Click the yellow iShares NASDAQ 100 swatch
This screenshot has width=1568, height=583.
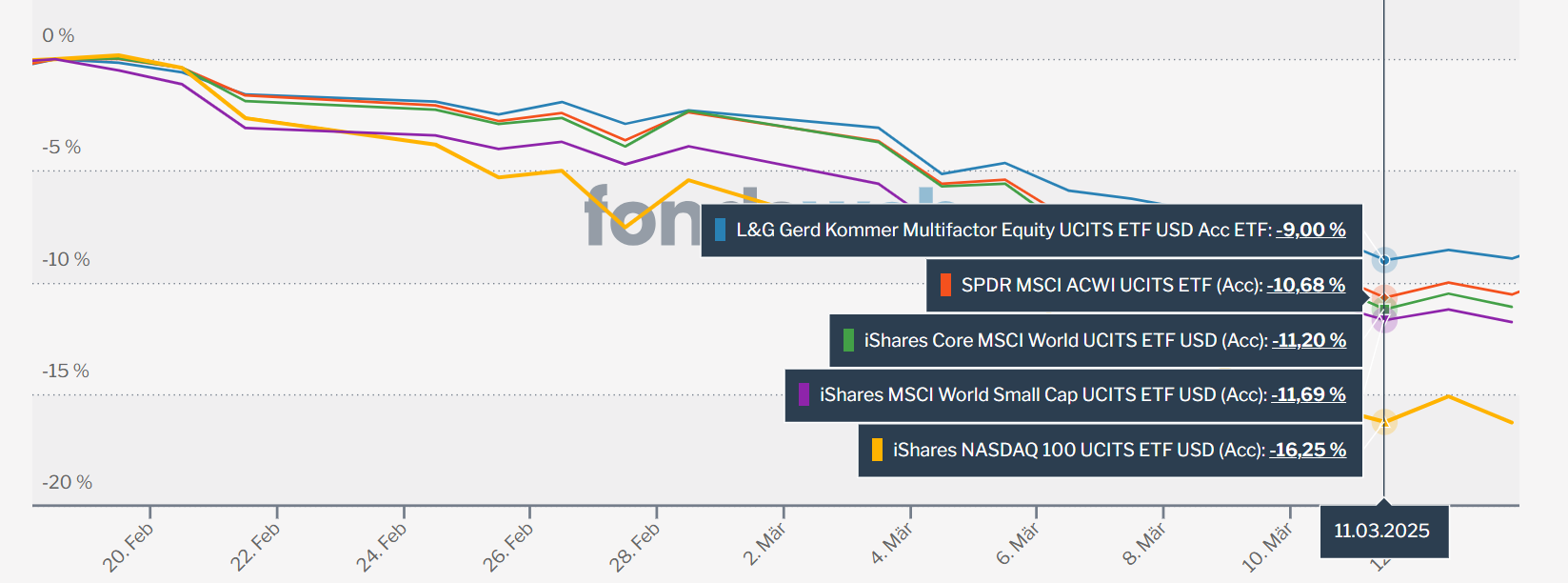coord(877,450)
